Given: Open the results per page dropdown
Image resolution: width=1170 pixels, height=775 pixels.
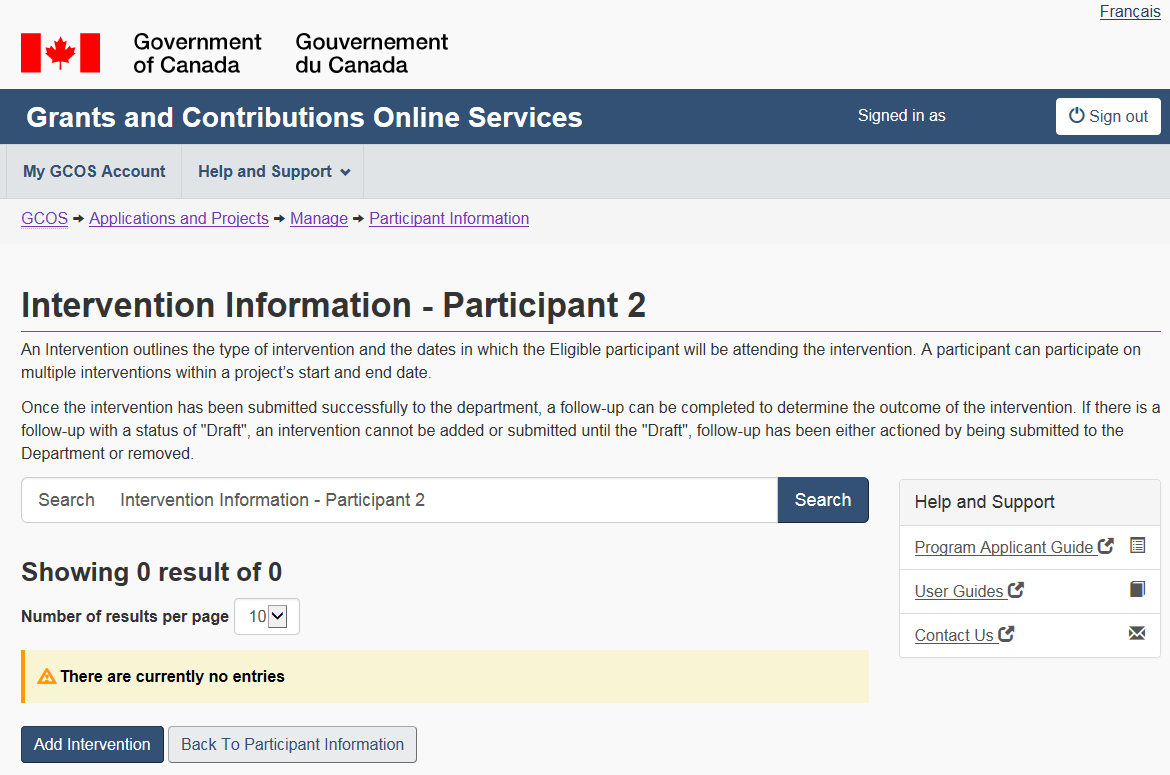Looking at the screenshot, I should pos(266,617).
